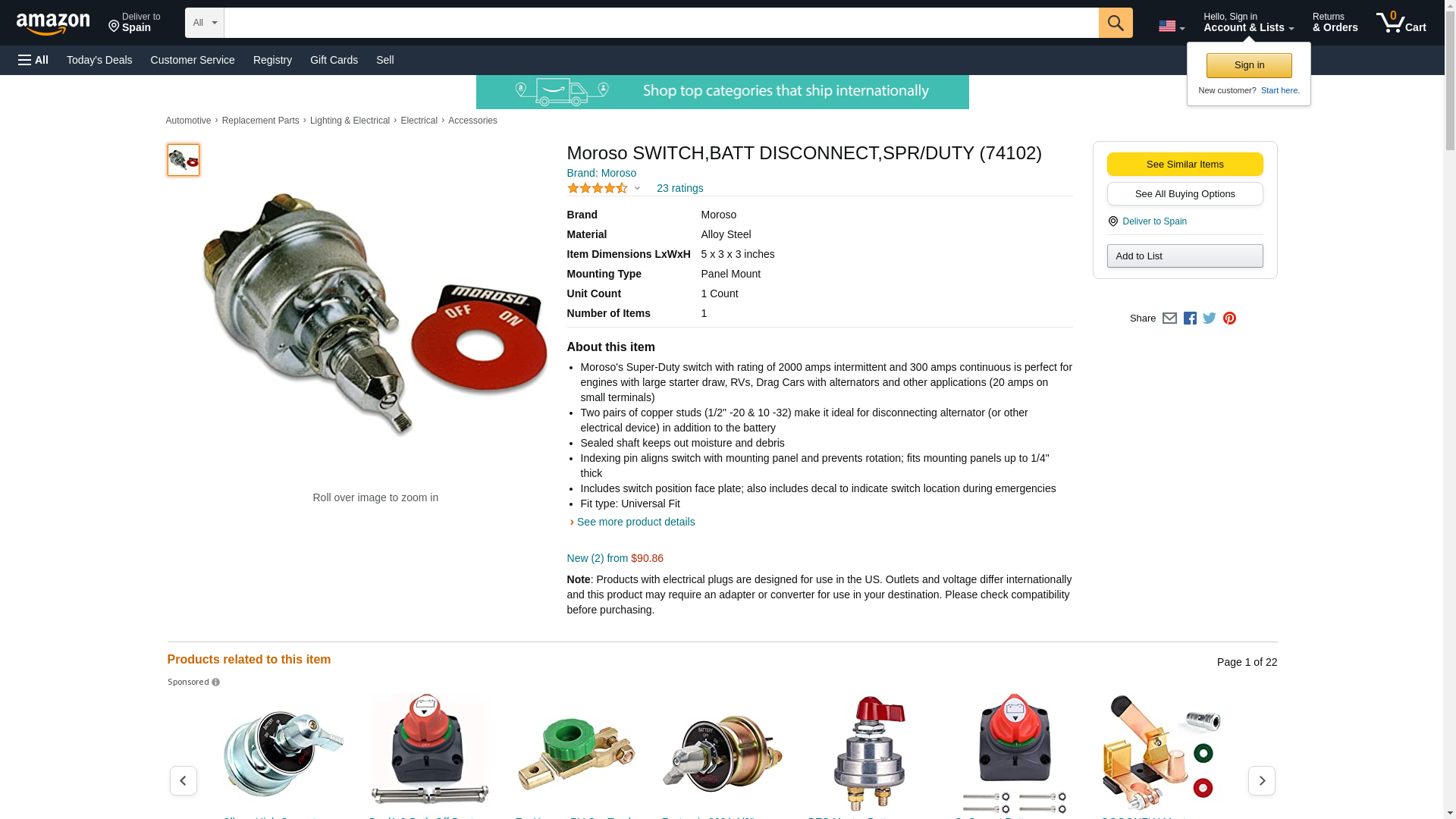Open the 23 ratings link
Screen dimensions: 1456x819
(679, 188)
